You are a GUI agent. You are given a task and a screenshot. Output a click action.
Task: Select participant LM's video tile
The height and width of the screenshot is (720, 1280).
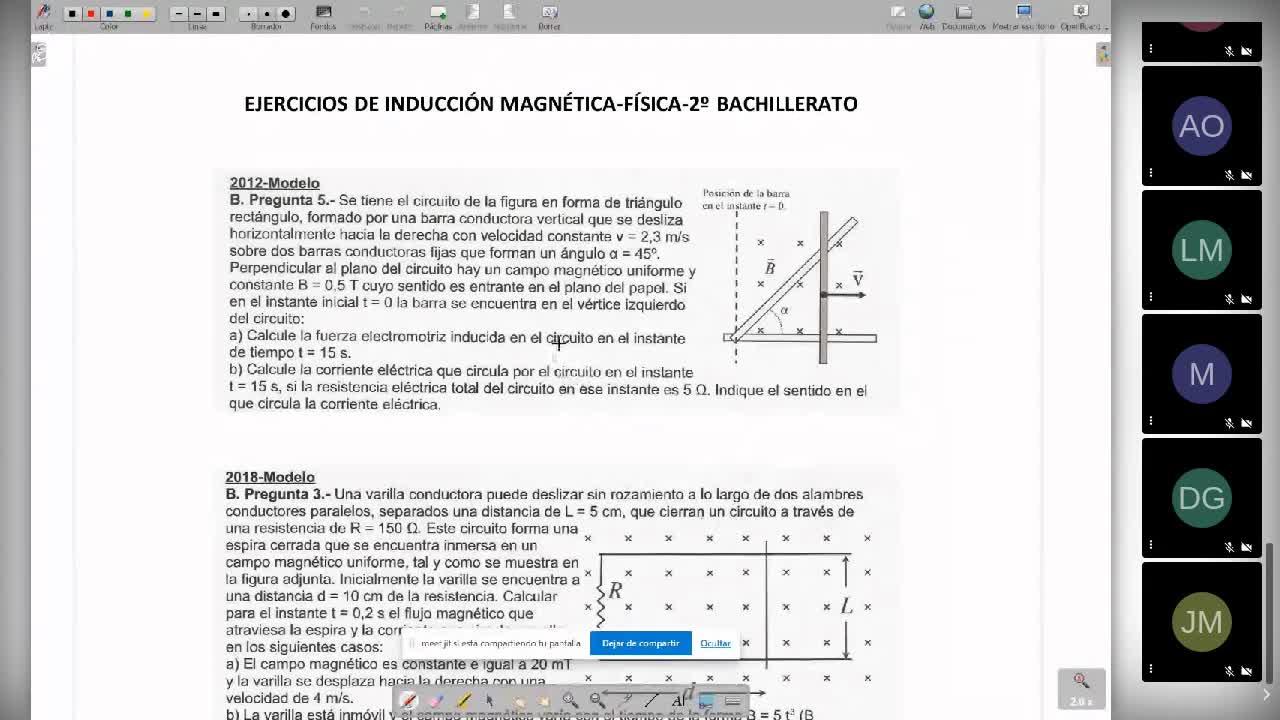point(1202,250)
